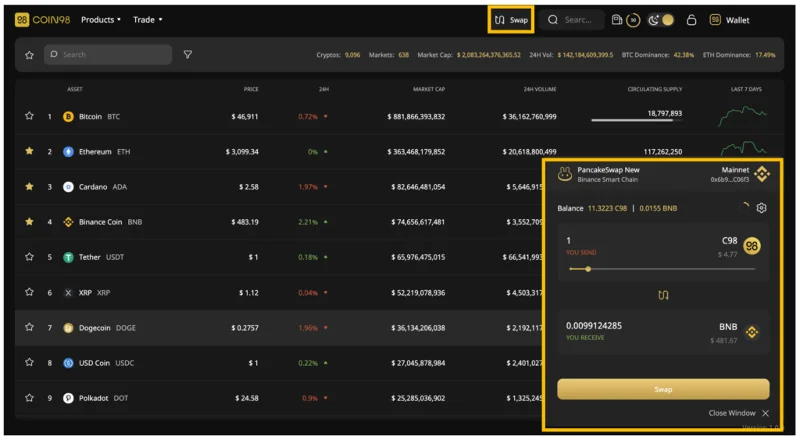Screen dimensions: 800x440
Task: Click the 0.0155 BNB balance
Action: pos(658,208)
